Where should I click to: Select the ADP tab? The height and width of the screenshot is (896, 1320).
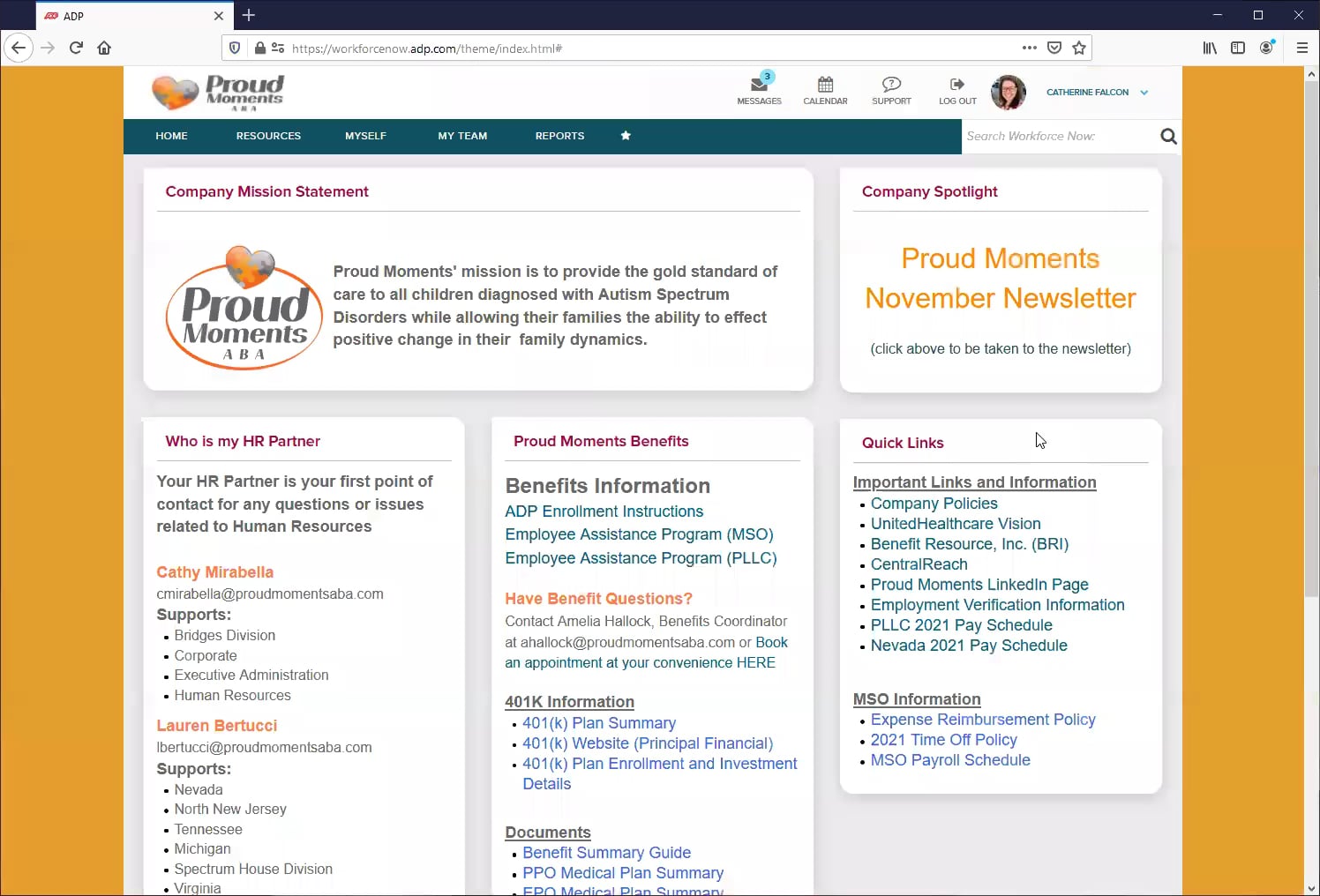[x=132, y=16]
